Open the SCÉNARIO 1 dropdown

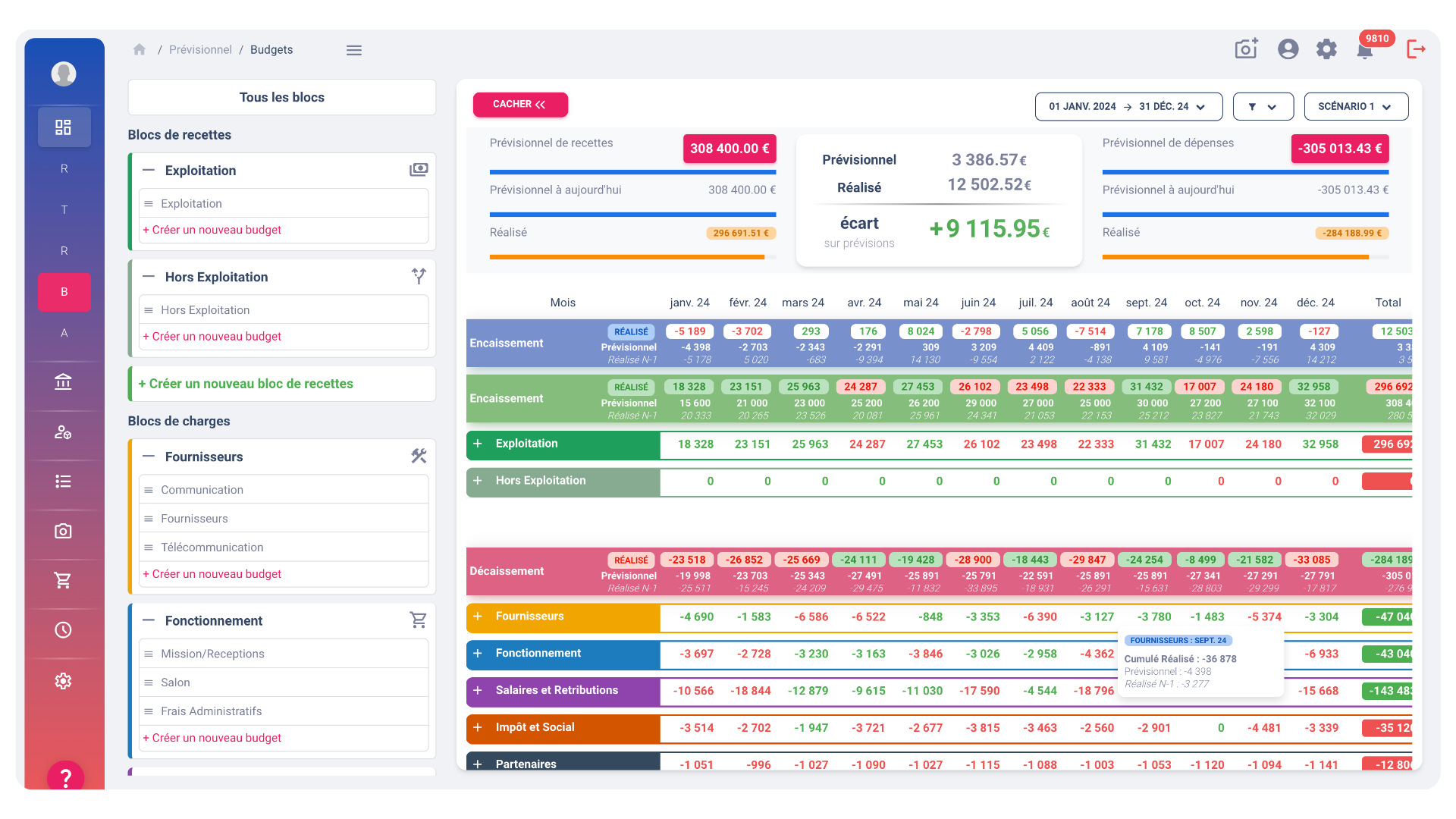[1356, 106]
